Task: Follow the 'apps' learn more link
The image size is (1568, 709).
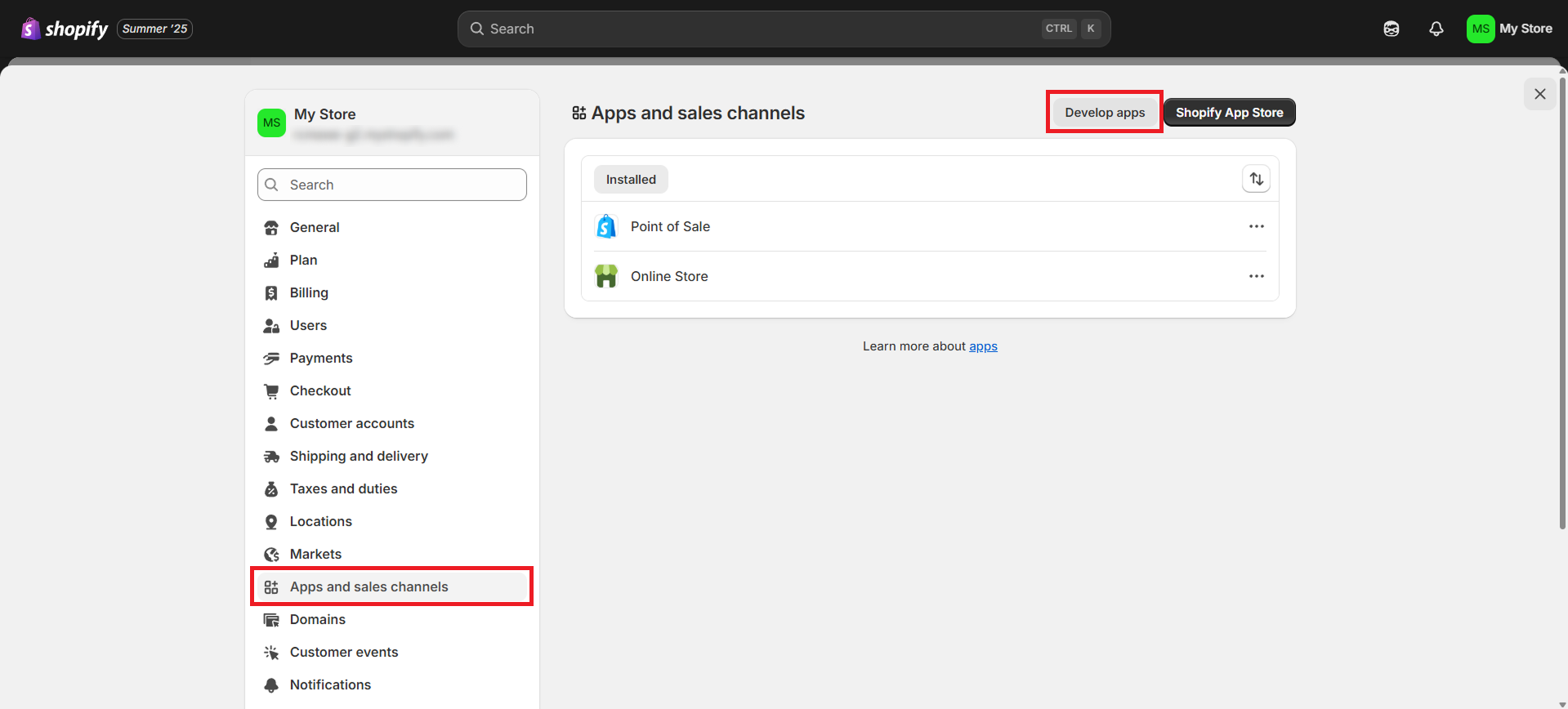Action: click(x=983, y=346)
